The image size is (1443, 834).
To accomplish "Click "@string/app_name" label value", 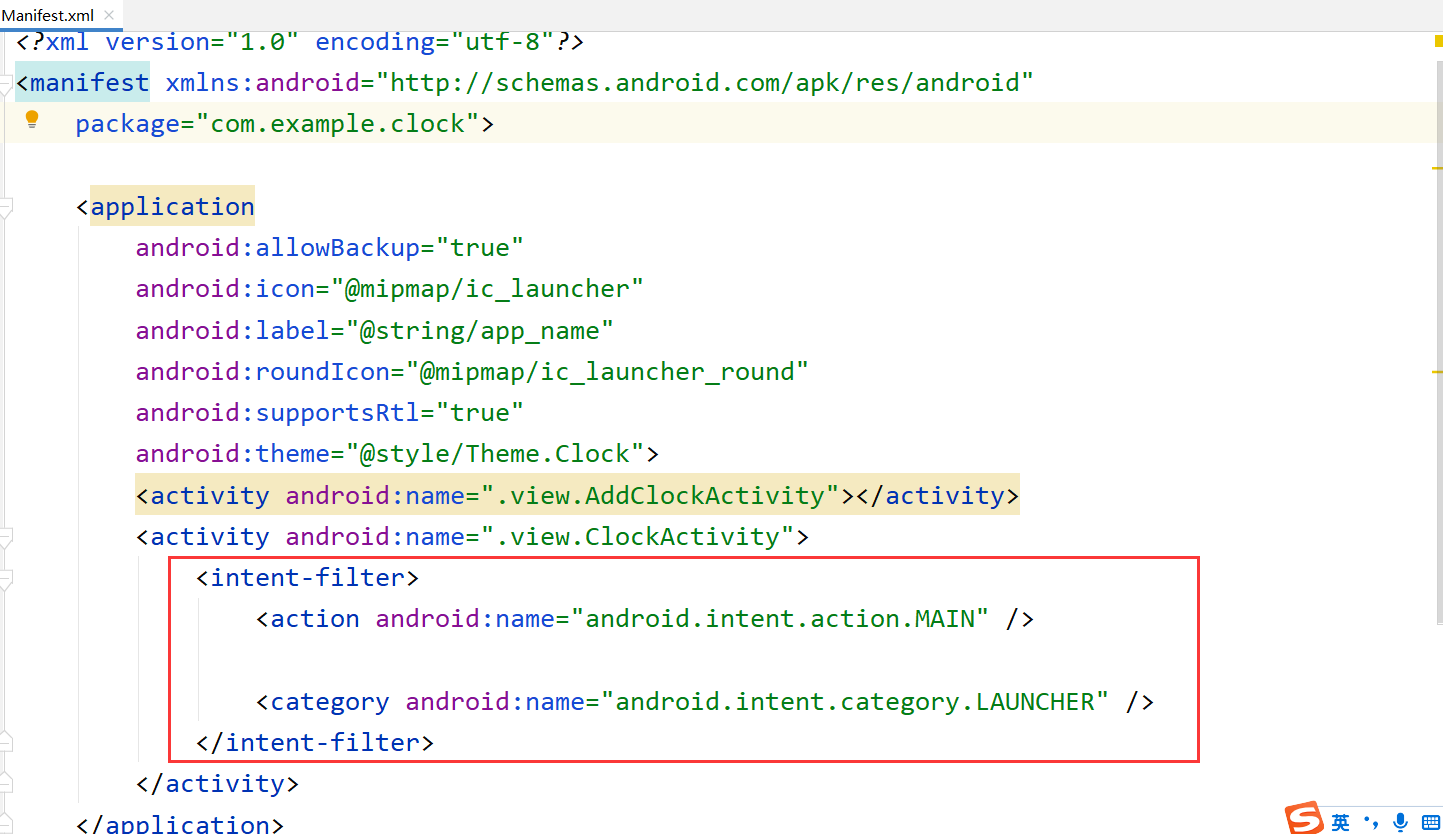I will pos(480,330).
